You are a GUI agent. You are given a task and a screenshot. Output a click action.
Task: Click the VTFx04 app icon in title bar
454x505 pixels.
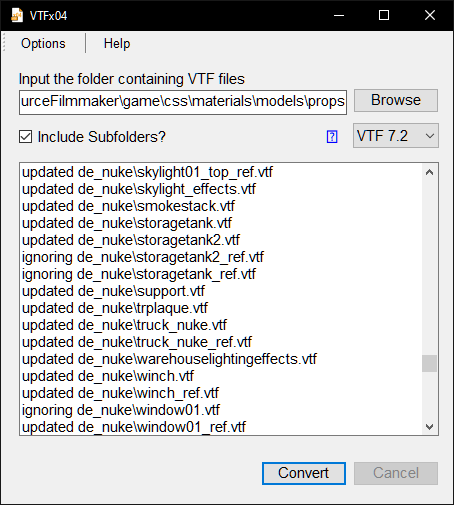click(x=17, y=15)
